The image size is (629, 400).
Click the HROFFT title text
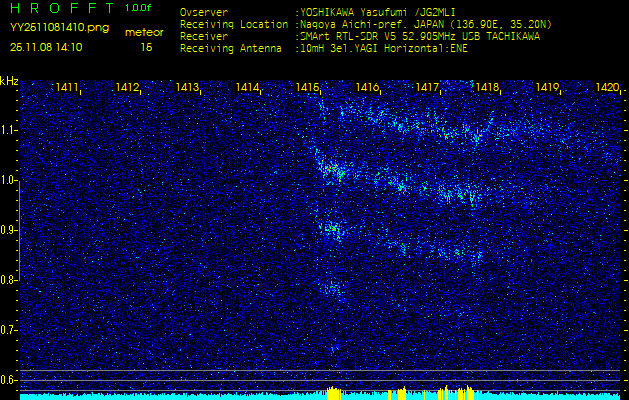59,9
